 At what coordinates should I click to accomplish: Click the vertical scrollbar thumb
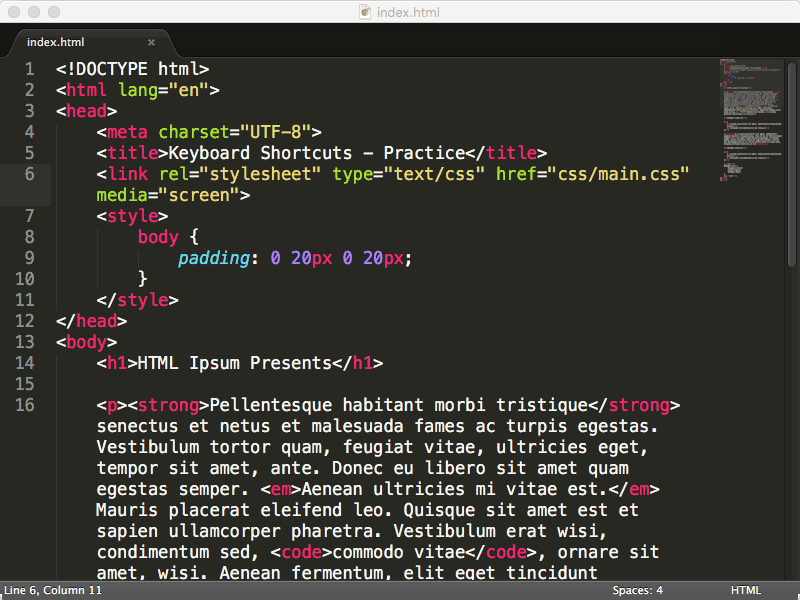coord(791,160)
